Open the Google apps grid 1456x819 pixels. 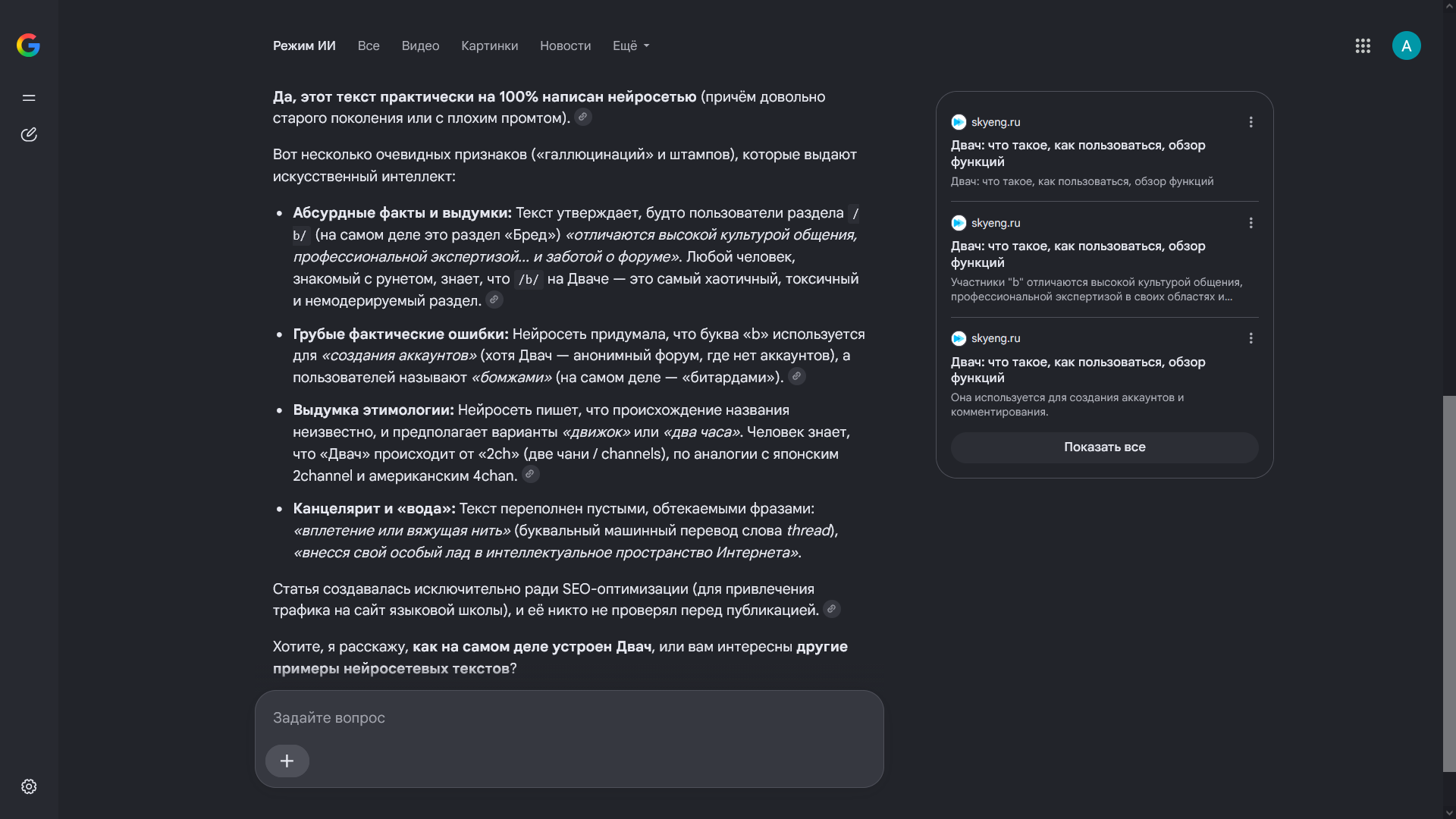tap(1363, 46)
